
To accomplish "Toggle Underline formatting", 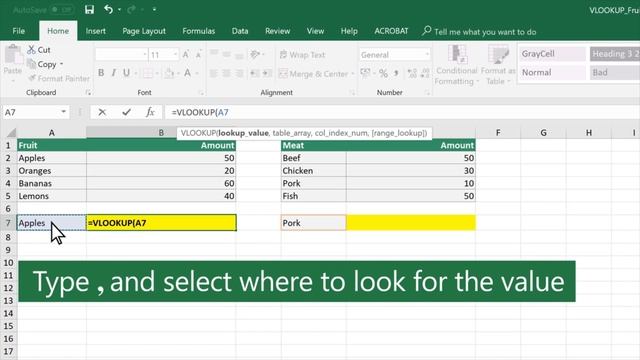I will click(x=127, y=73).
